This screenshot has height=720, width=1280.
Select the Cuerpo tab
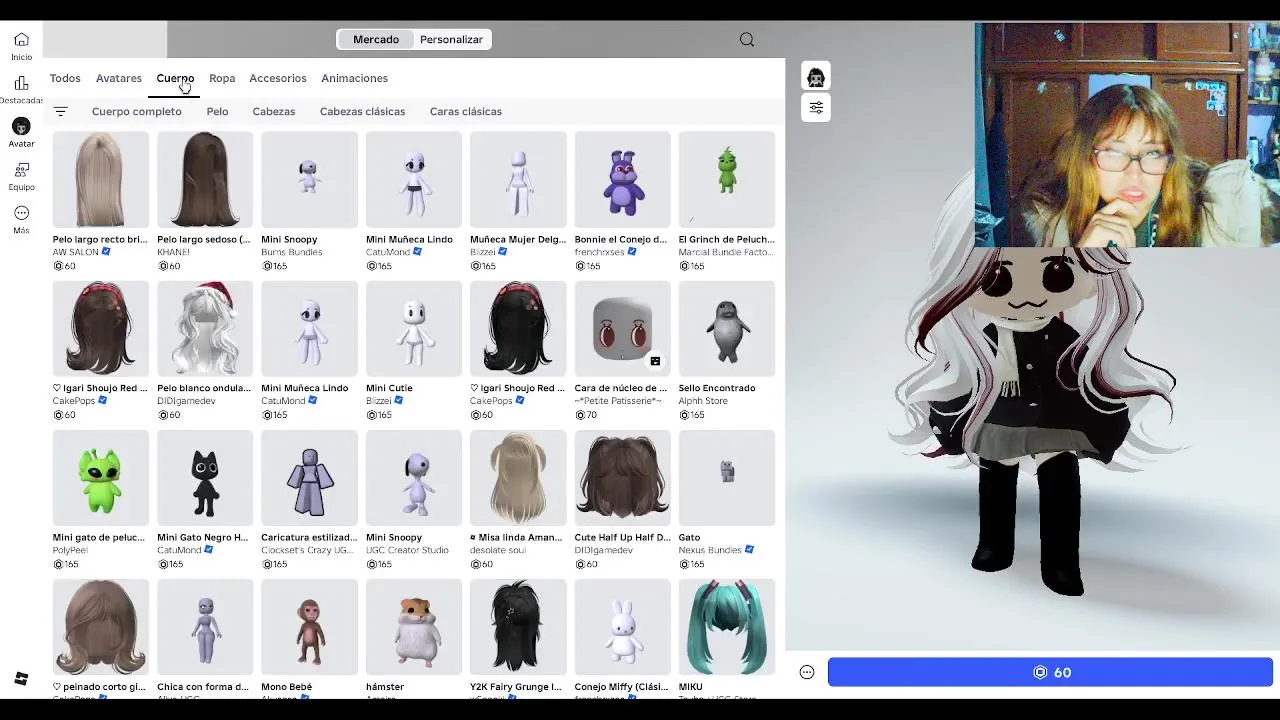click(x=175, y=78)
